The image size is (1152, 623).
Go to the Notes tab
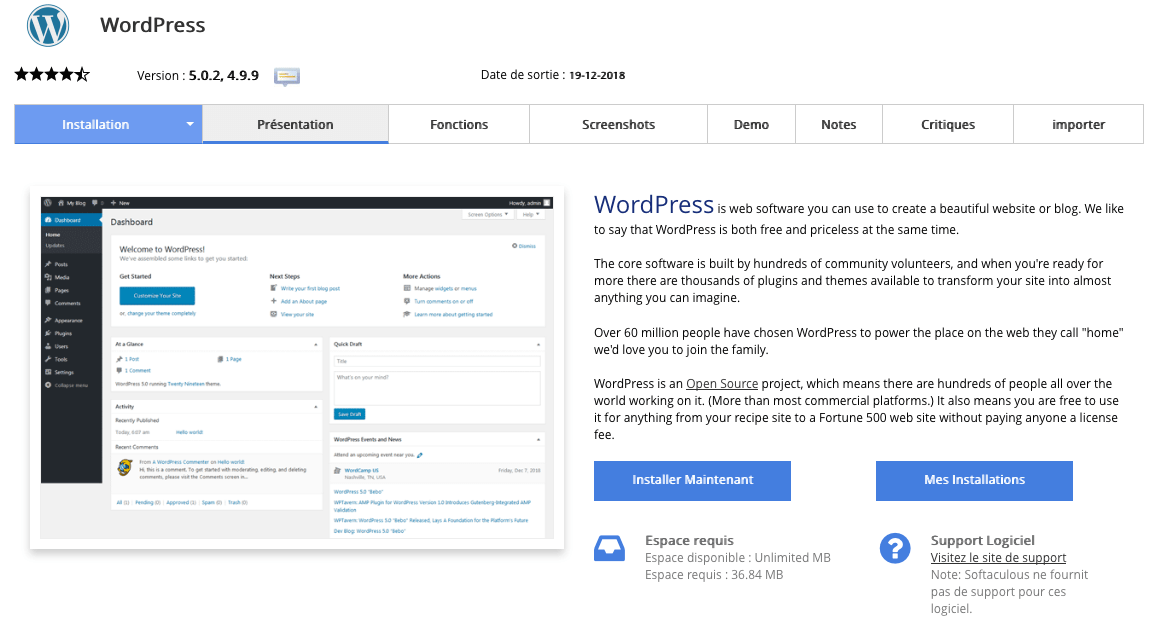pyautogui.click(x=839, y=124)
